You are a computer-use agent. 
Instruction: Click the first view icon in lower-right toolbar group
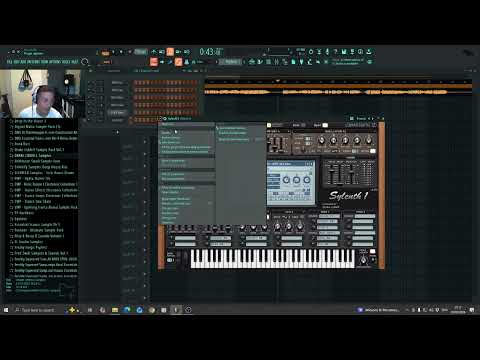click(252, 62)
